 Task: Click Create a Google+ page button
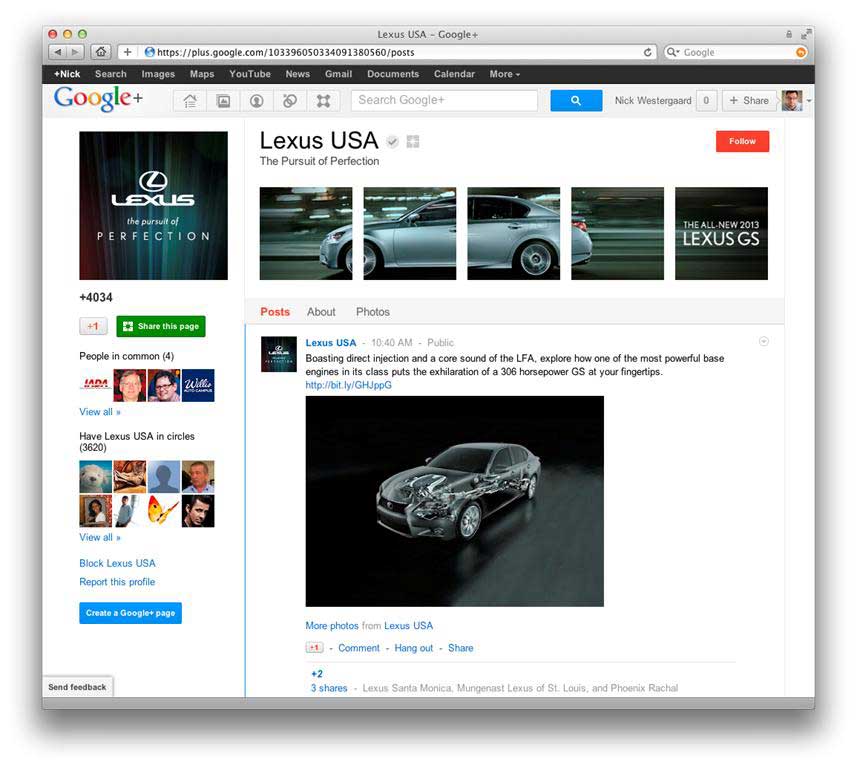tap(130, 613)
